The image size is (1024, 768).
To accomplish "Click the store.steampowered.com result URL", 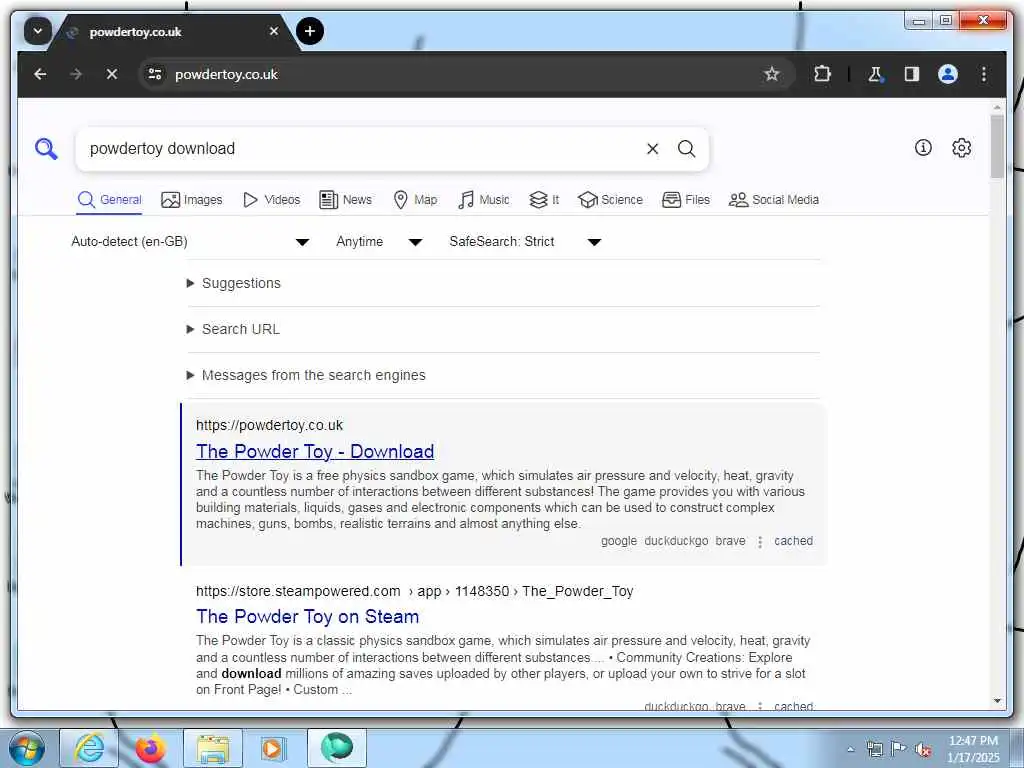I will (x=415, y=591).
